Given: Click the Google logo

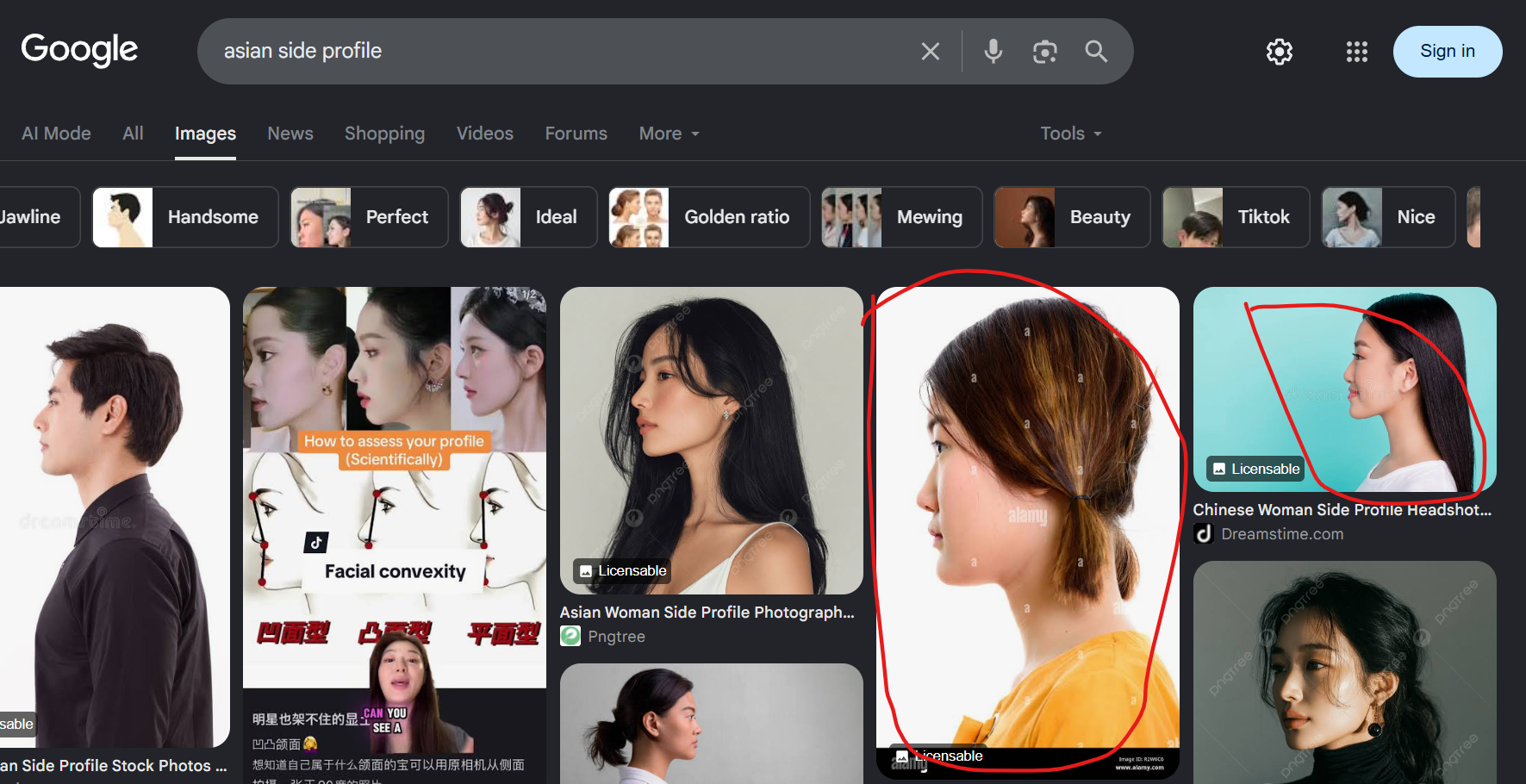Looking at the screenshot, I should pyautogui.click(x=79, y=50).
